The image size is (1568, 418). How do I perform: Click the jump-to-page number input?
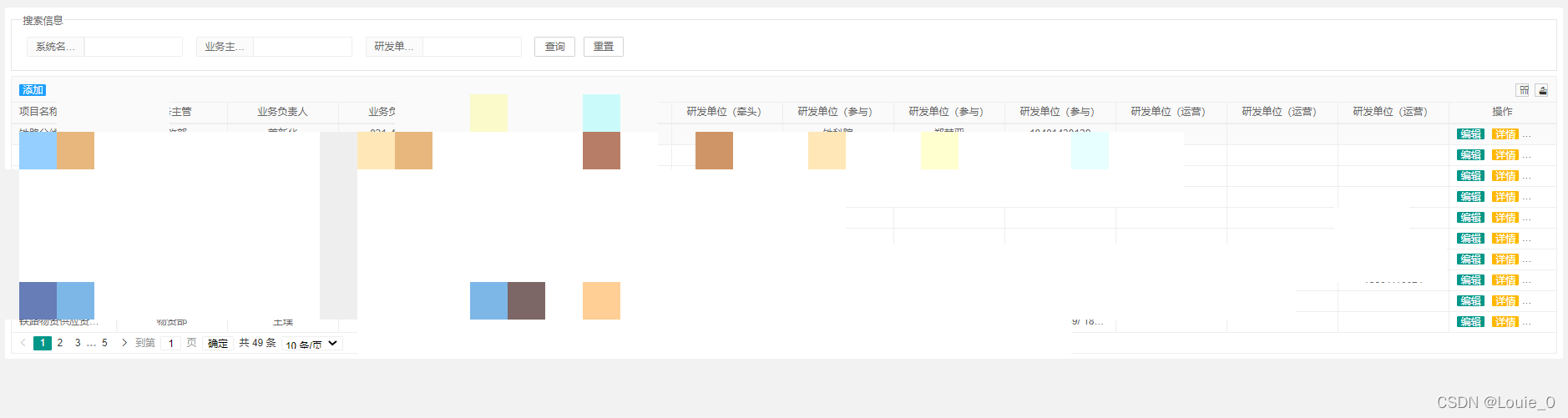pyautogui.click(x=171, y=343)
